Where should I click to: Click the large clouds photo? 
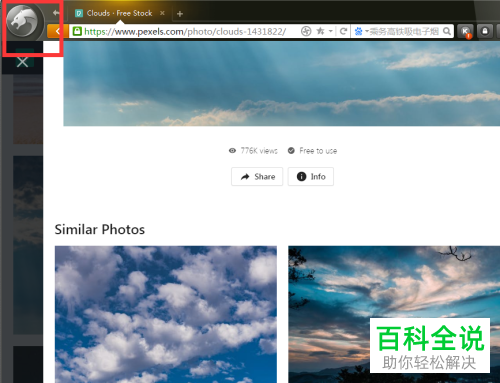click(x=282, y=83)
